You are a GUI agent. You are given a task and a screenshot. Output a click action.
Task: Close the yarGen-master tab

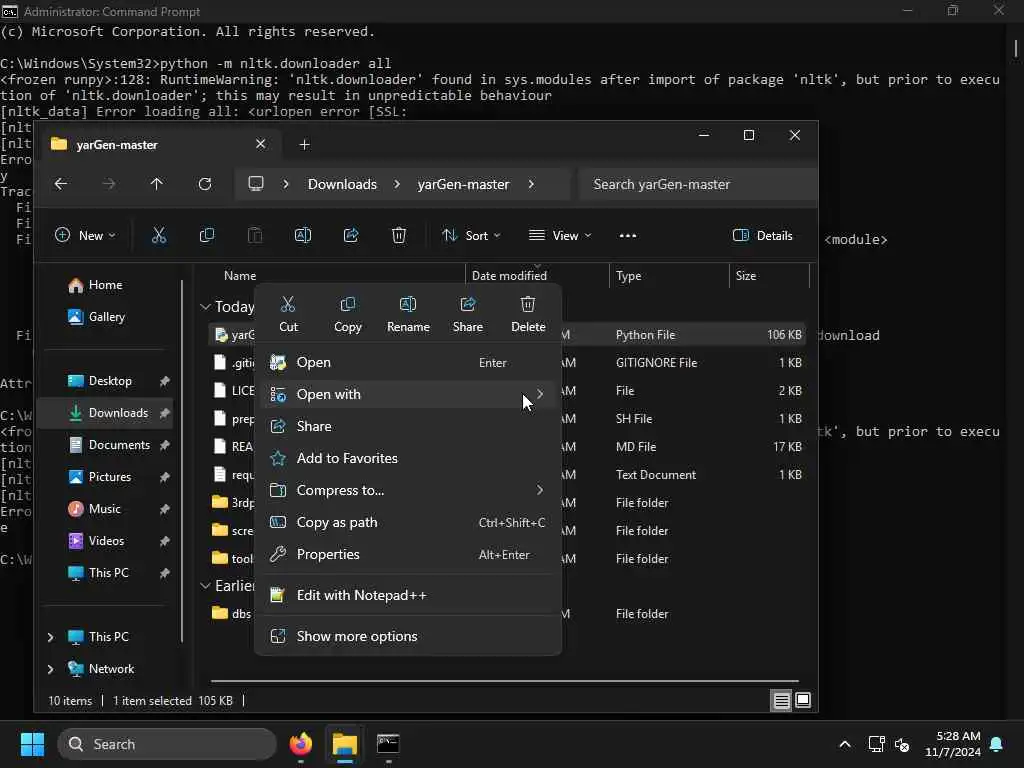(x=261, y=144)
